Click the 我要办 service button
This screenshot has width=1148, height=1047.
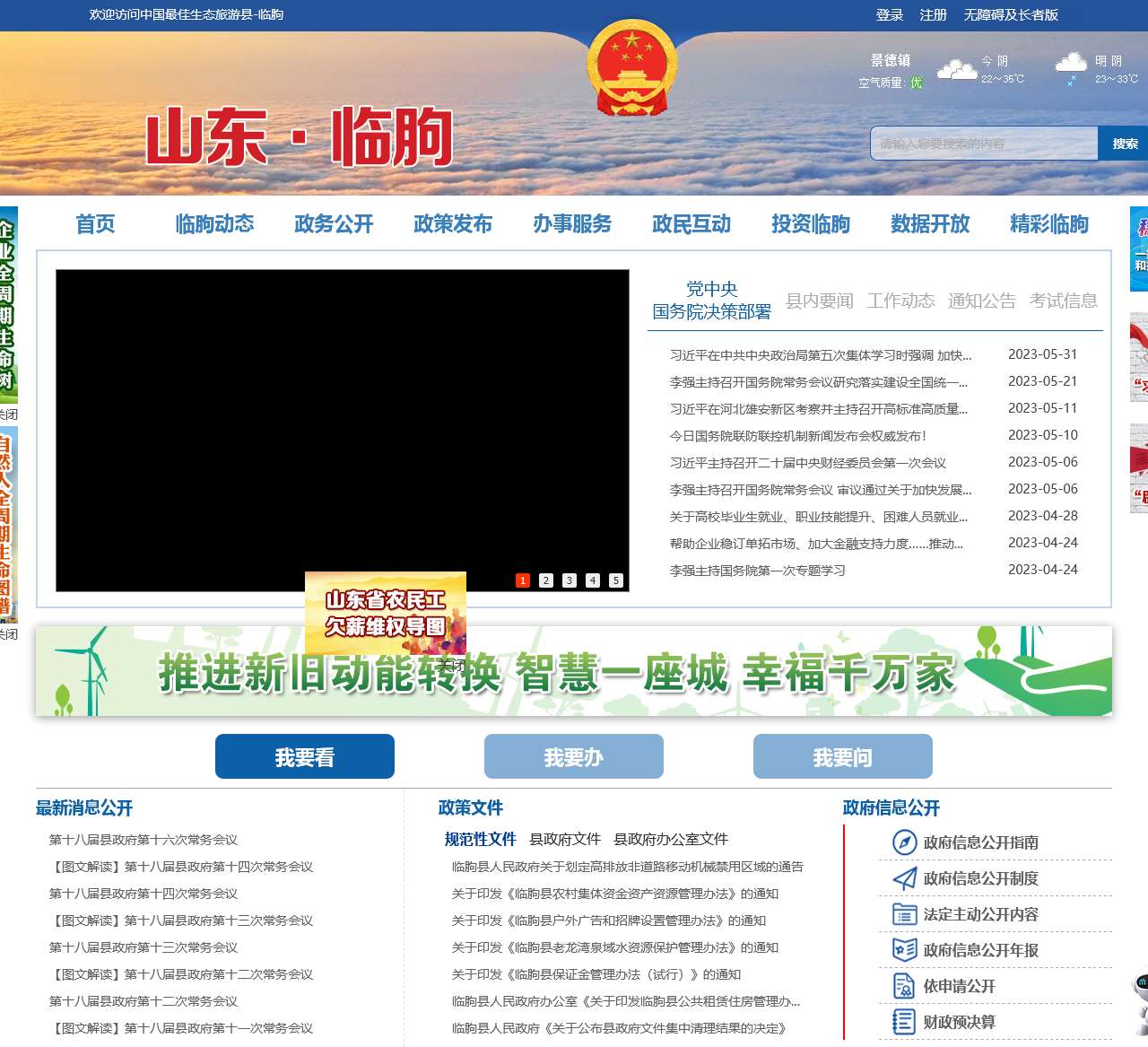[x=574, y=757]
